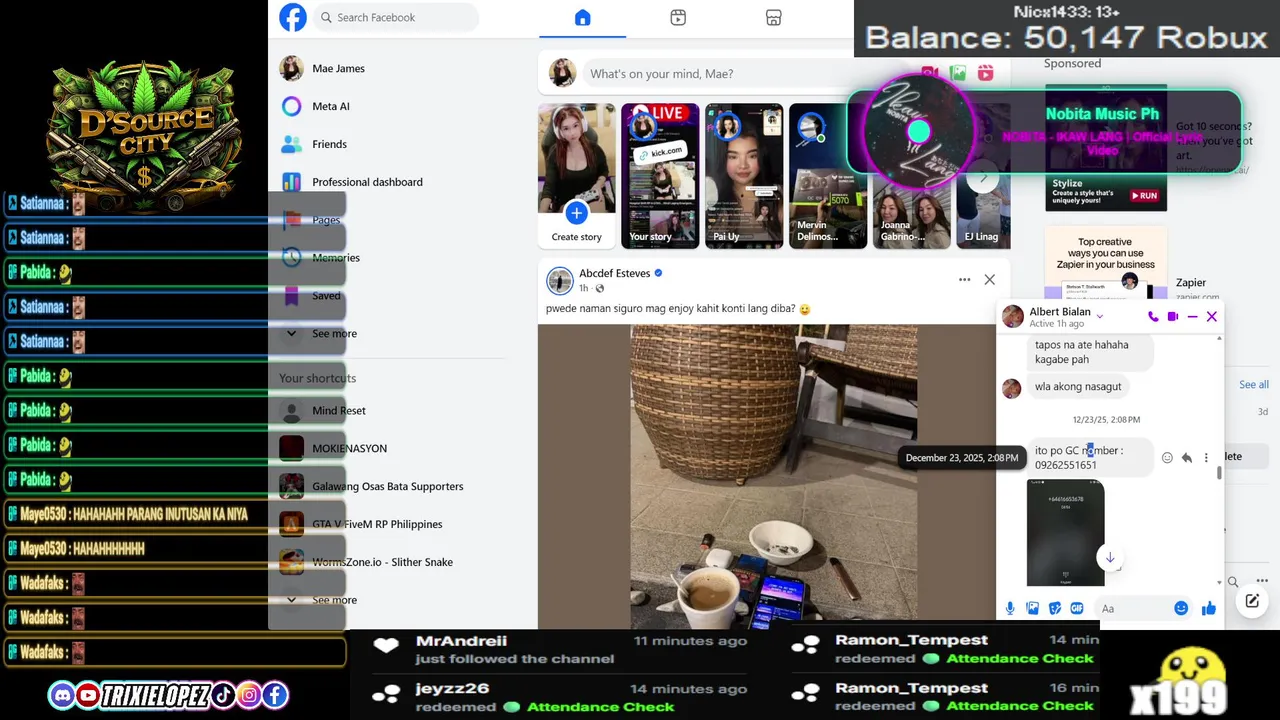Add photo/video to a new post
This screenshot has width=1280, height=720.
coord(958,73)
